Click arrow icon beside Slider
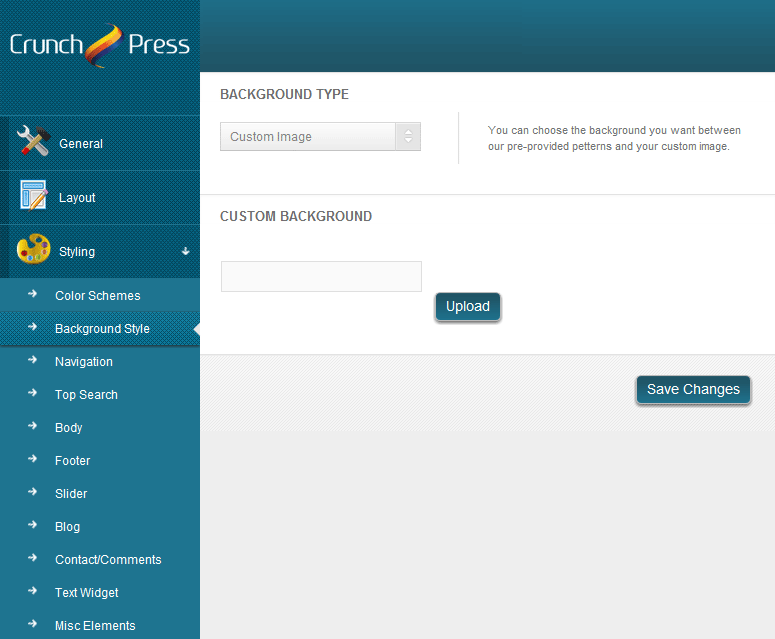775x639 pixels. tap(33, 492)
